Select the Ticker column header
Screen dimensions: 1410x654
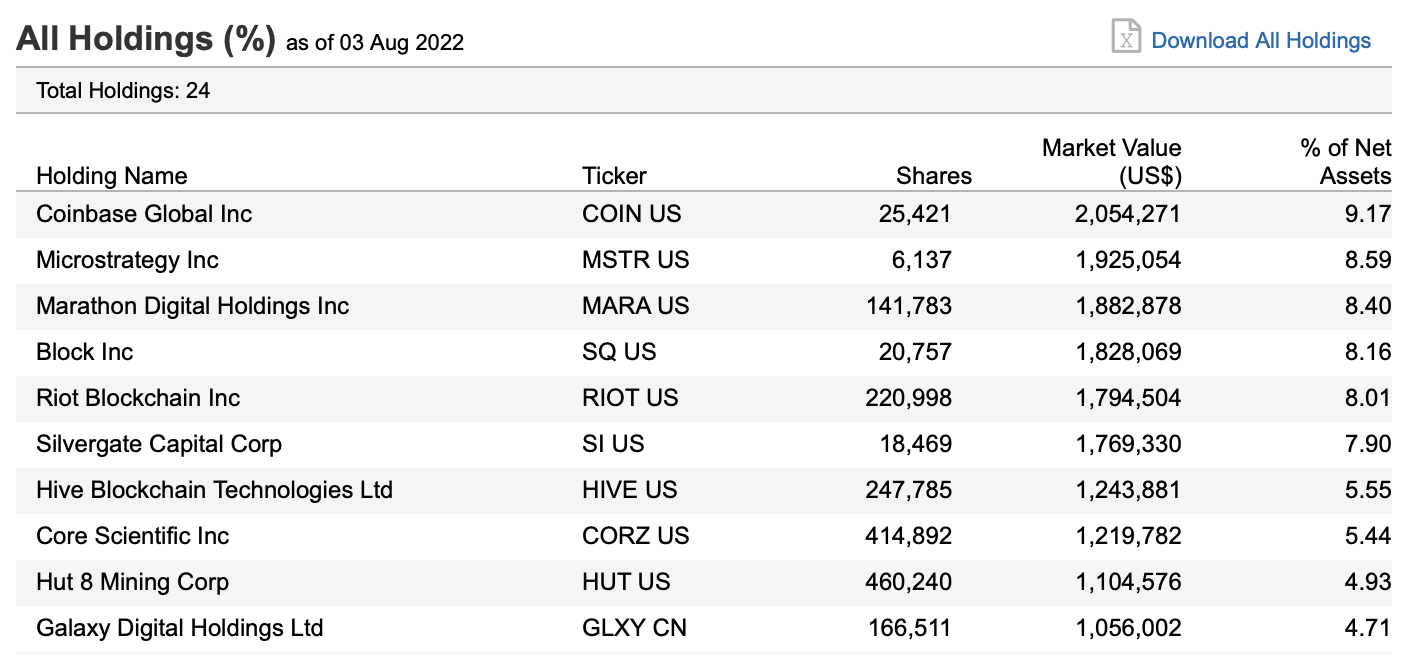point(614,176)
